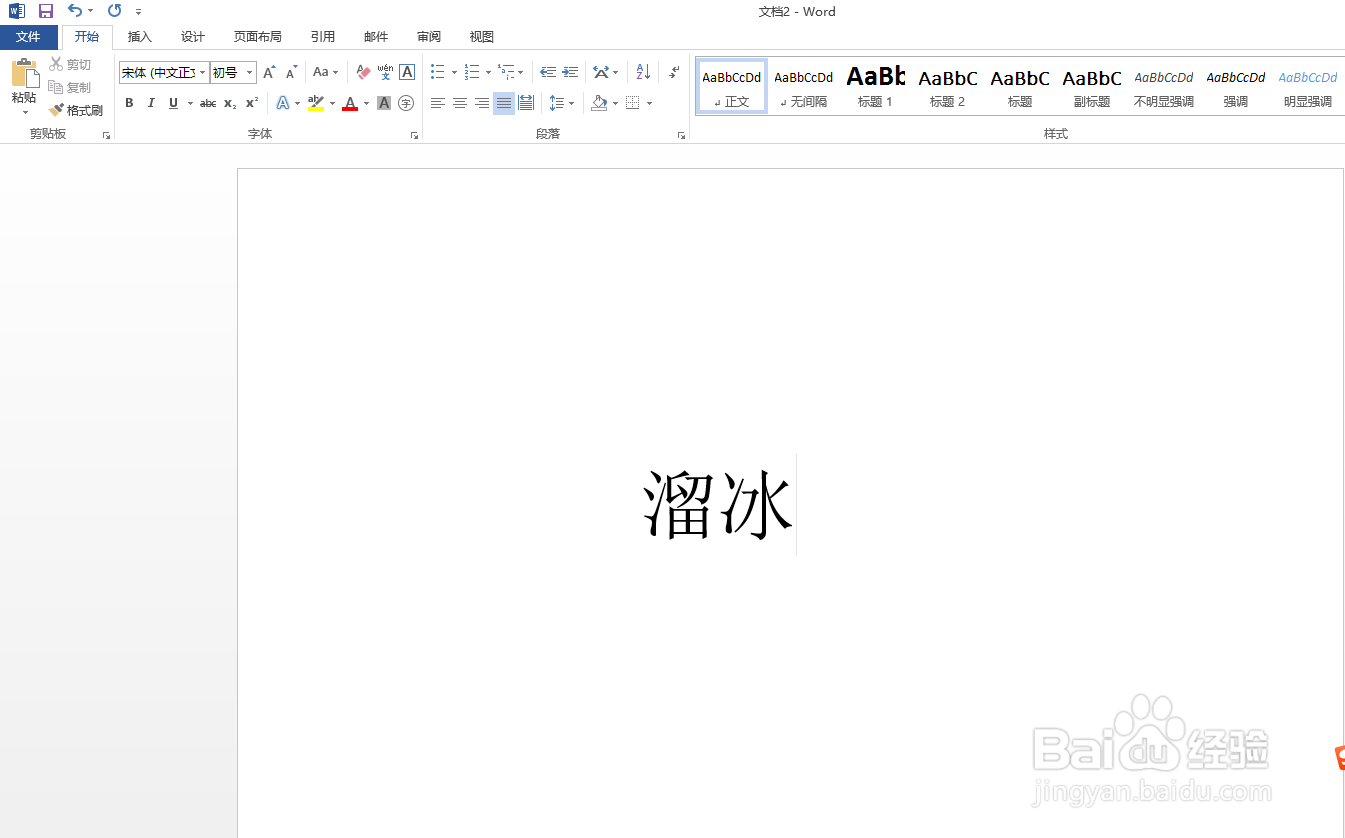Click the subscript icon
Image resolution: width=1345 pixels, height=838 pixels.
[x=229, y=102]
